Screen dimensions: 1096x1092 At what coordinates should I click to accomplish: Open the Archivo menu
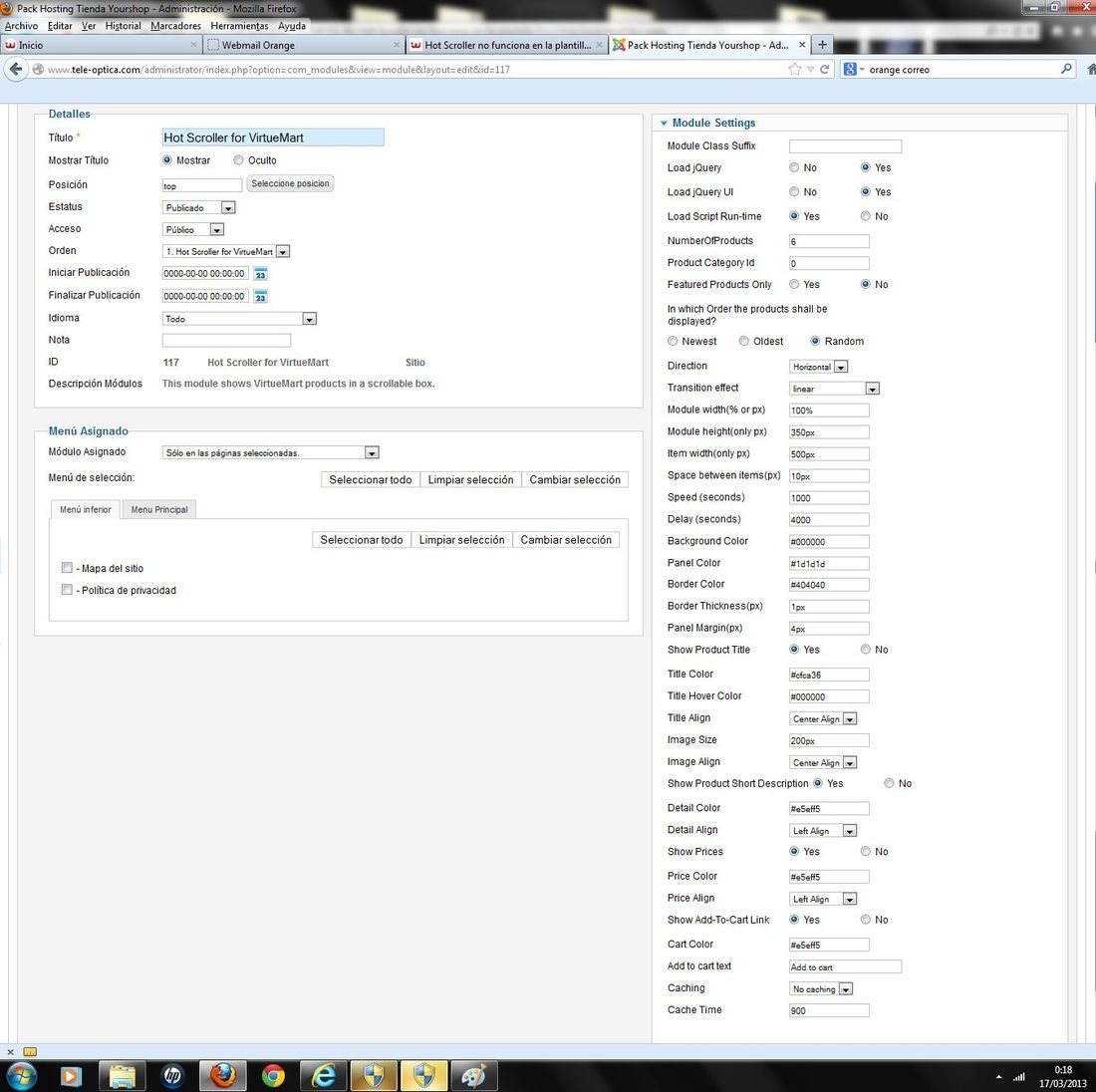pos(21,26)
